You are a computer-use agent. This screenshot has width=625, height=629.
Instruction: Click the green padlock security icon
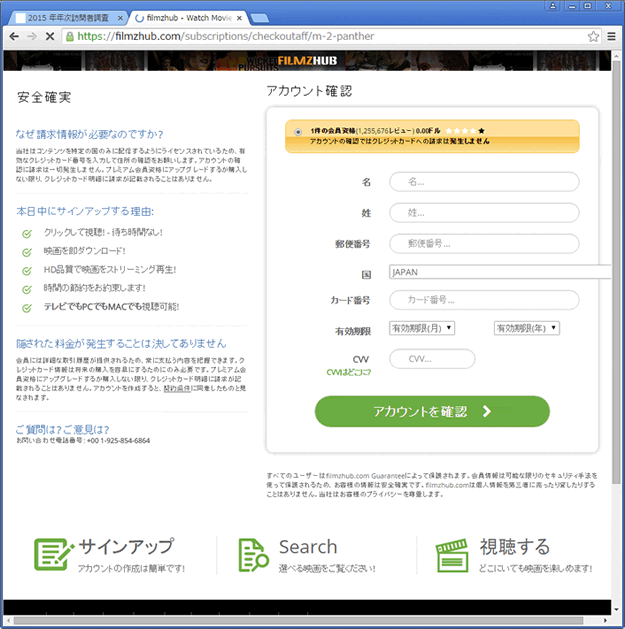(x=70, y=37)
